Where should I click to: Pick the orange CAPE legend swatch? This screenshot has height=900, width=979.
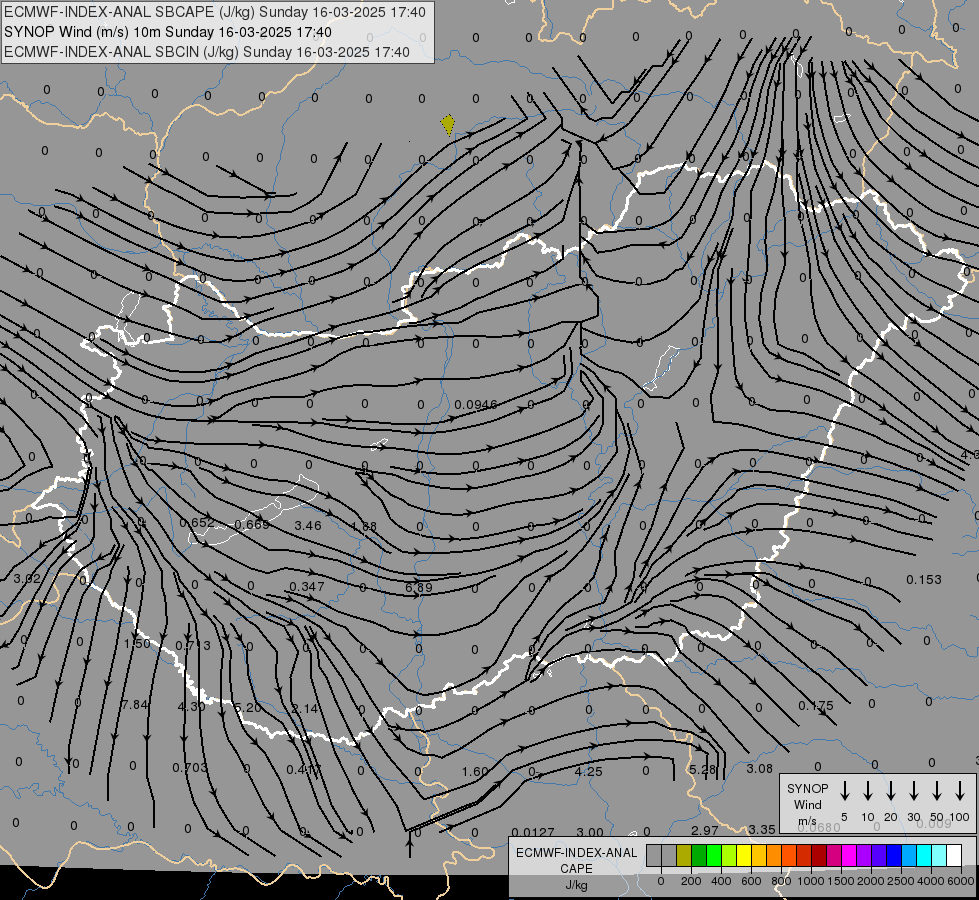tap(775, 855)
